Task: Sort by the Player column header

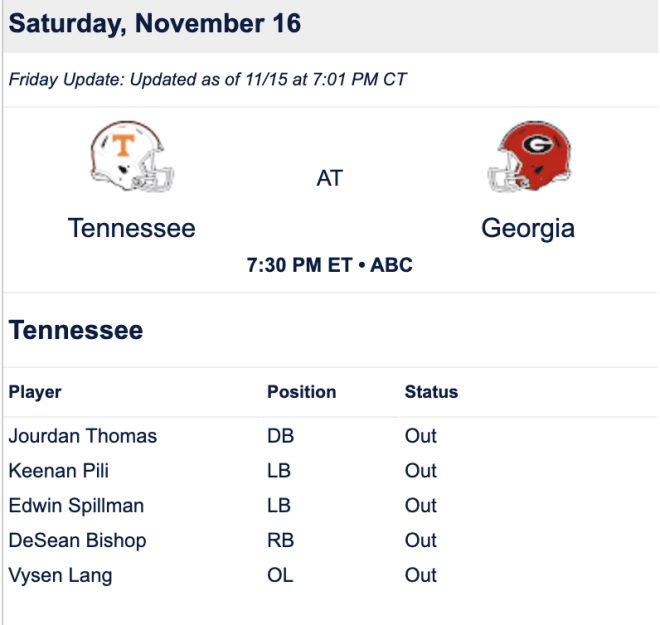Action: (x=35, y=392)
